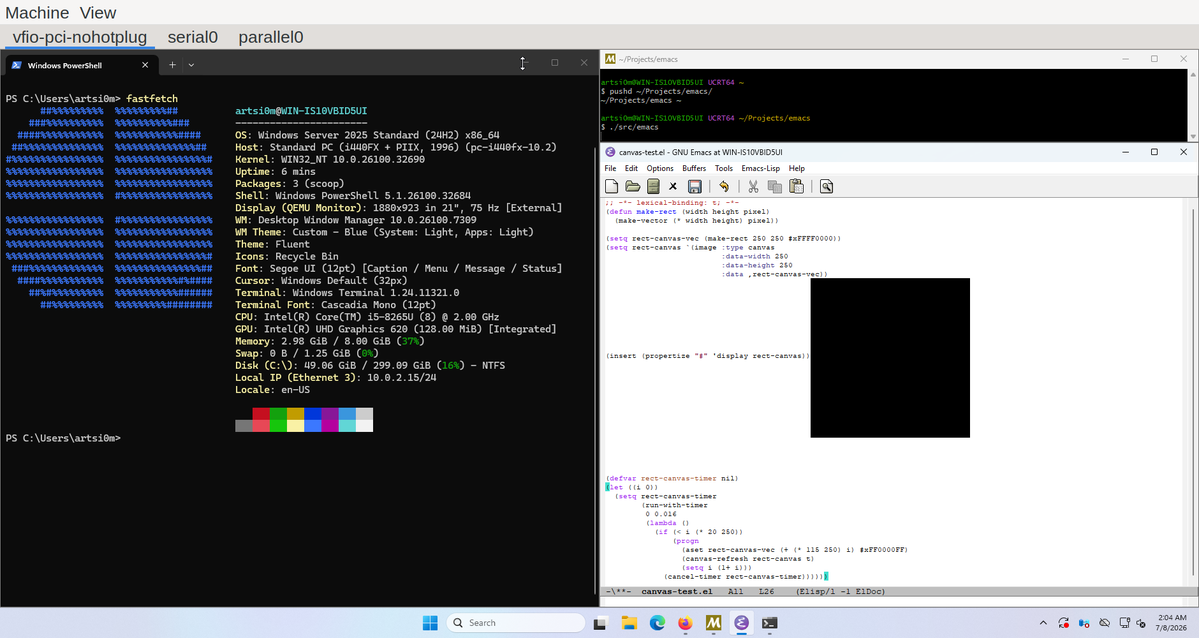The height and width of the screenshot is (638, 1199).
Task: Open Firefox from the taskbar
Action: (x=685, y=623)
